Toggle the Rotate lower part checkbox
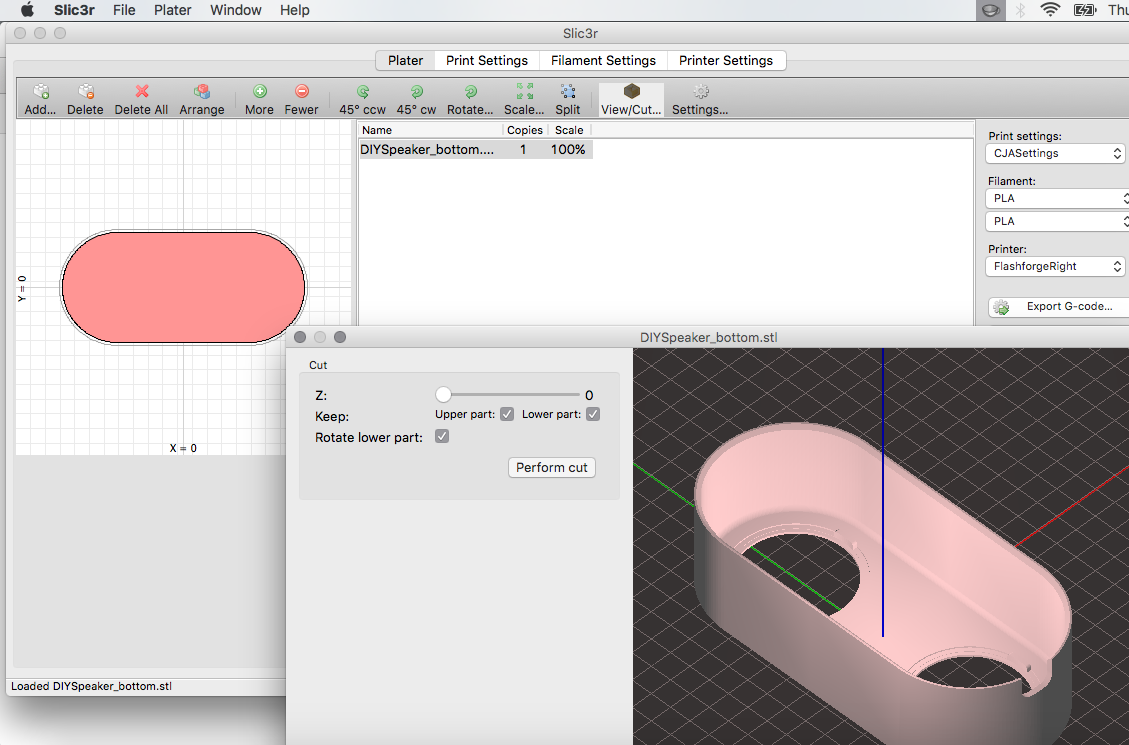The image size is (1129, 745). tap(442, 437)
